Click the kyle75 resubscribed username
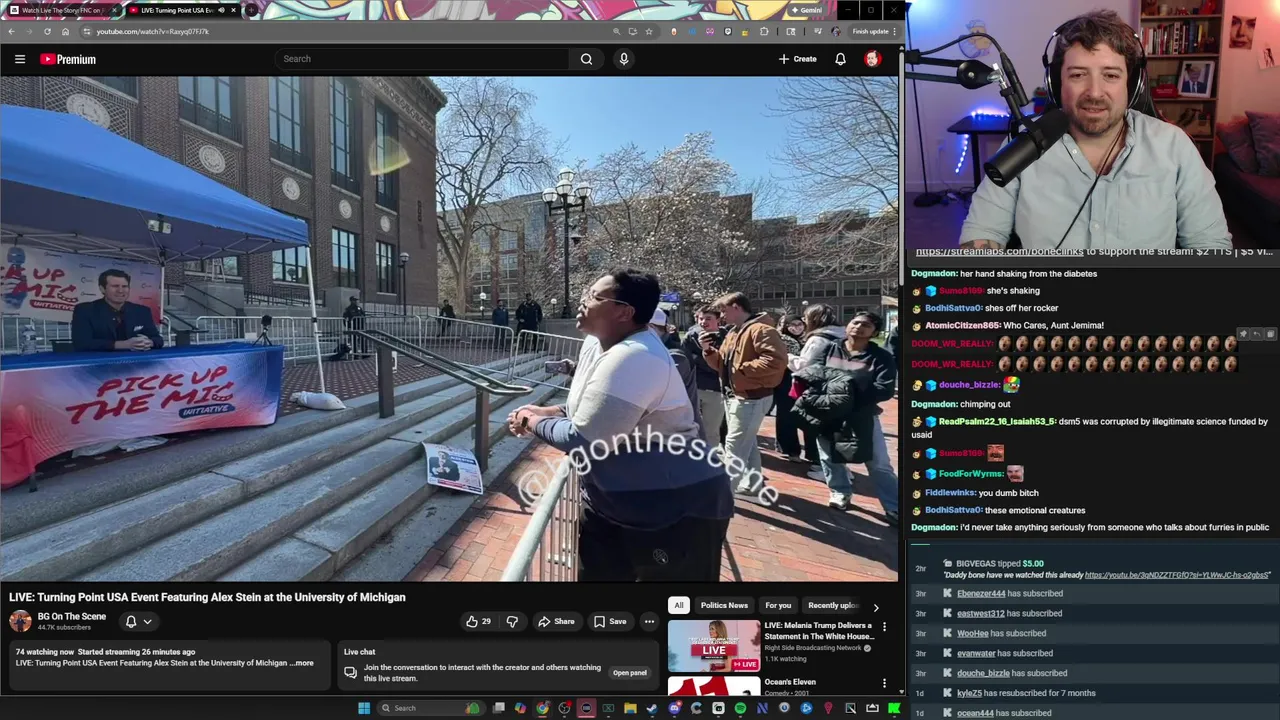Screen dimensions: 1280x720 click(969, 693)
